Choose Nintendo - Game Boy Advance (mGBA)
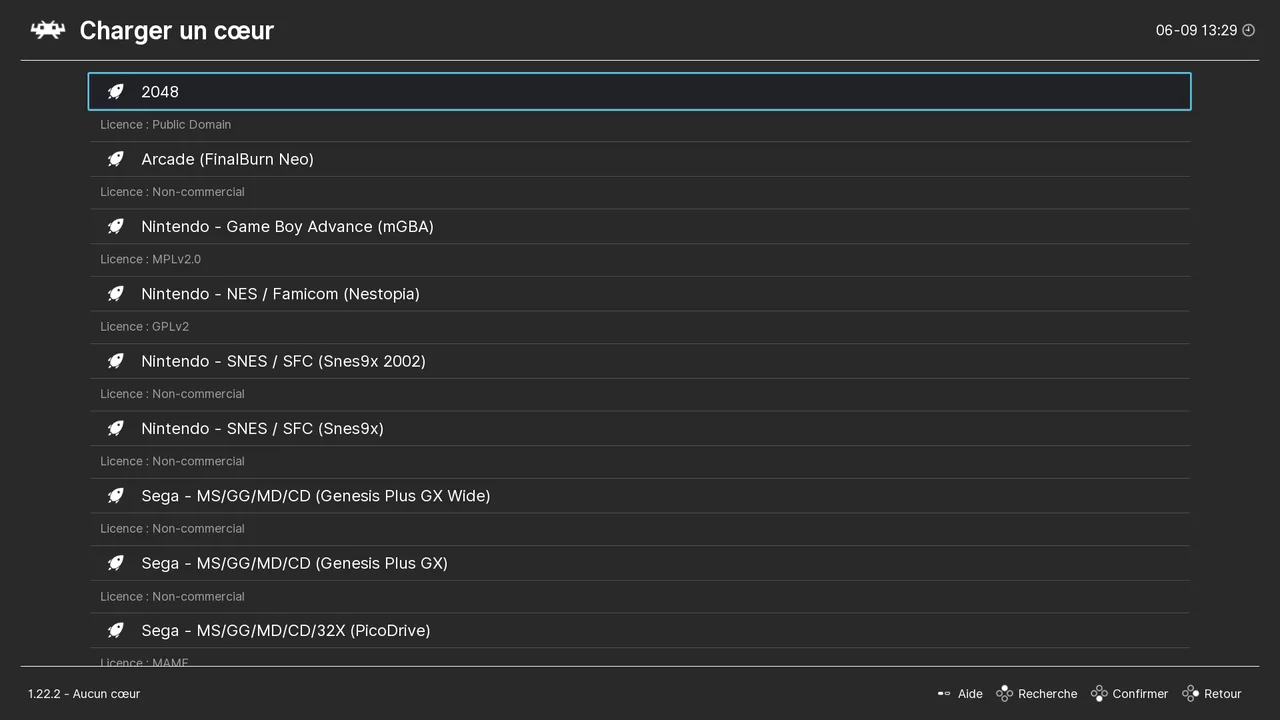This screenshot has height=720, width=1280. (x=640, y=226)
